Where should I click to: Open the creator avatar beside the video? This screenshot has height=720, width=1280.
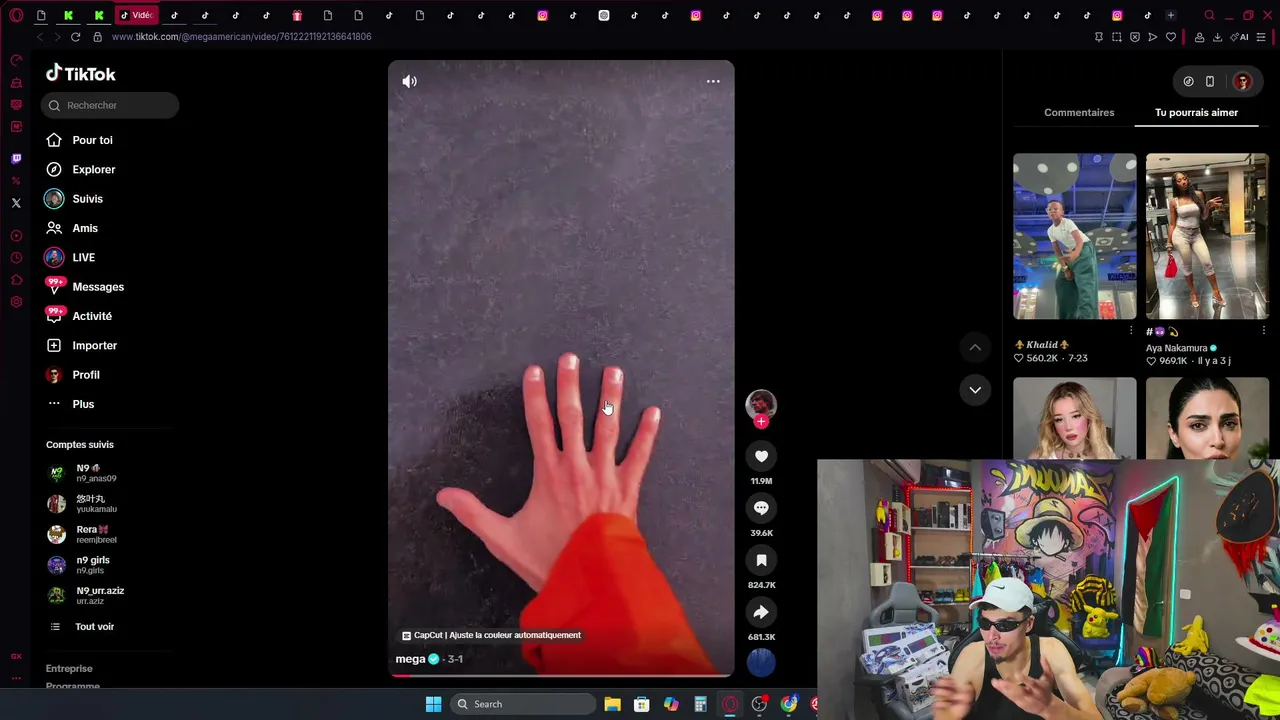[761, 403]
